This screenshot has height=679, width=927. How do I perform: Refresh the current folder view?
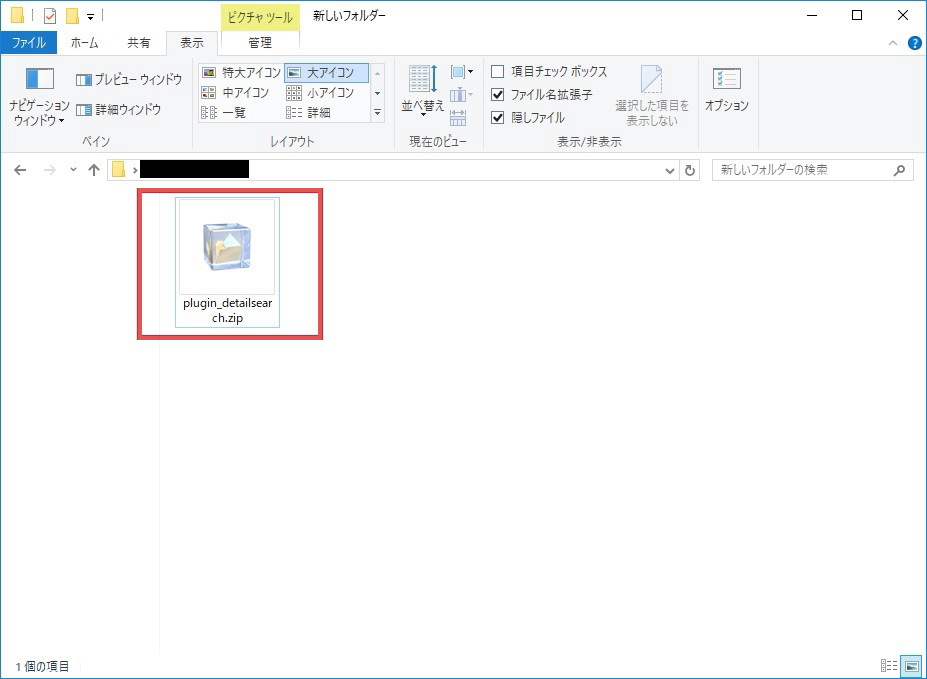690,171
